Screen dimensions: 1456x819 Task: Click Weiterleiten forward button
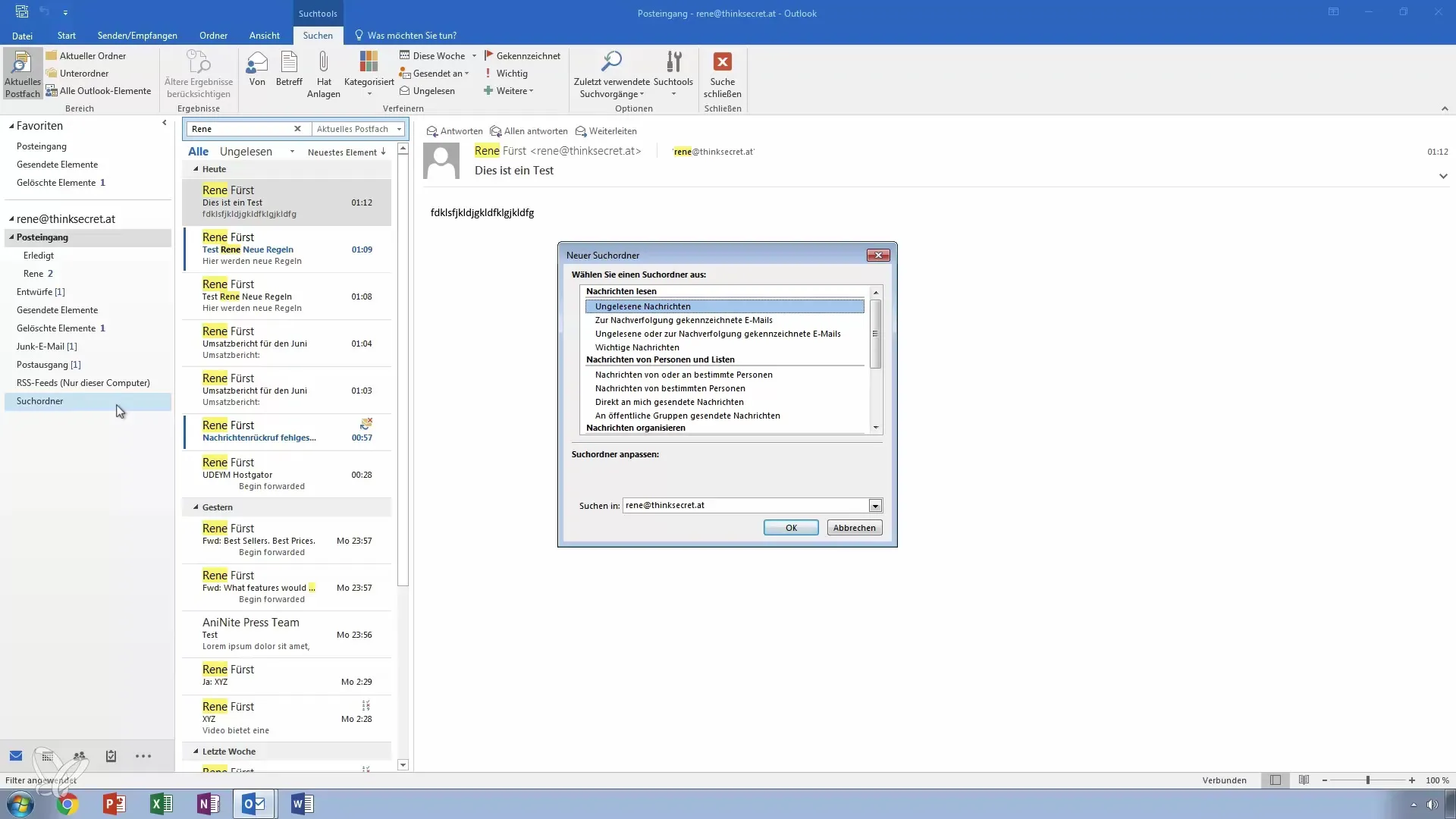click(x=606, y=131)
